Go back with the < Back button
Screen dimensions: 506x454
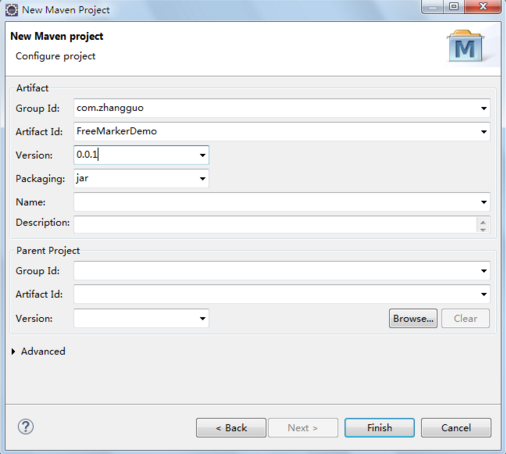231,428
